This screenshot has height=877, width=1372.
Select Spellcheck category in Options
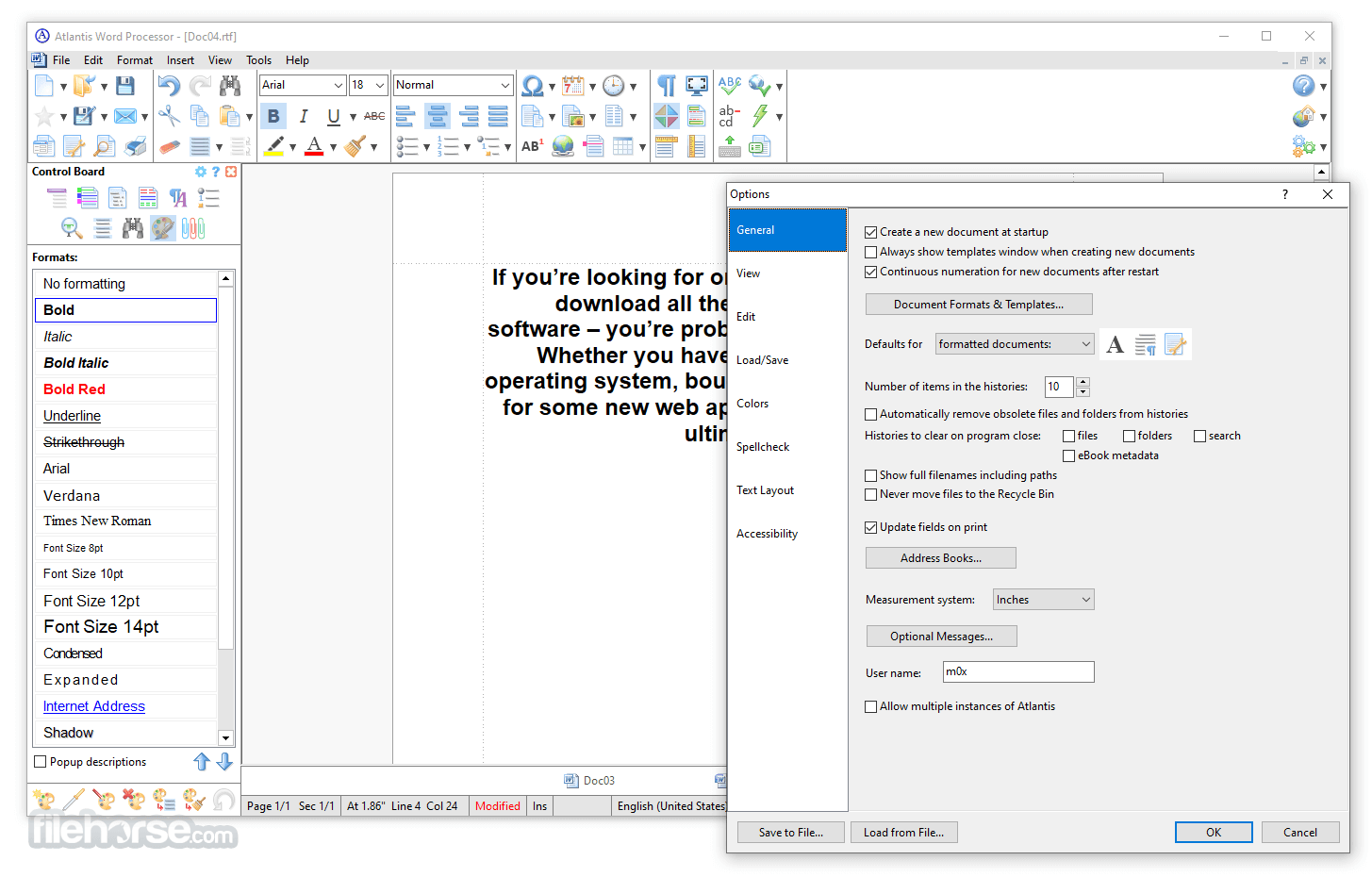pyautogui.click(x=787, y=447)
